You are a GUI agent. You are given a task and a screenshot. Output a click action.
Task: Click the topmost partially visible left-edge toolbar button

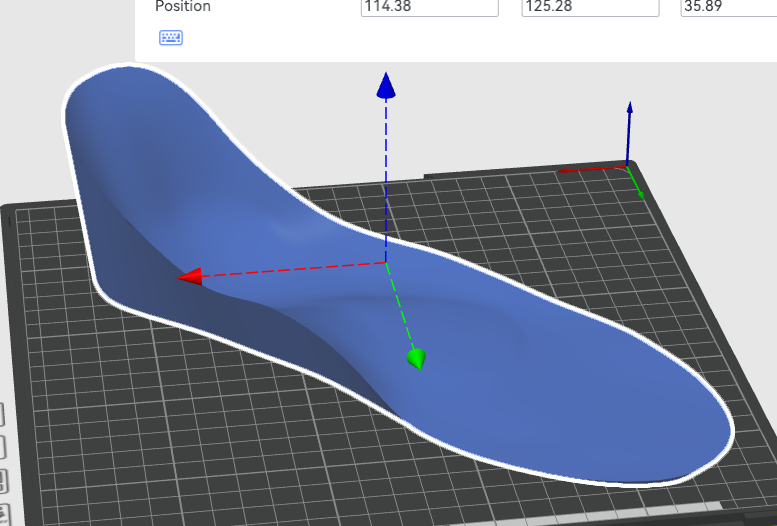(2, 414)
